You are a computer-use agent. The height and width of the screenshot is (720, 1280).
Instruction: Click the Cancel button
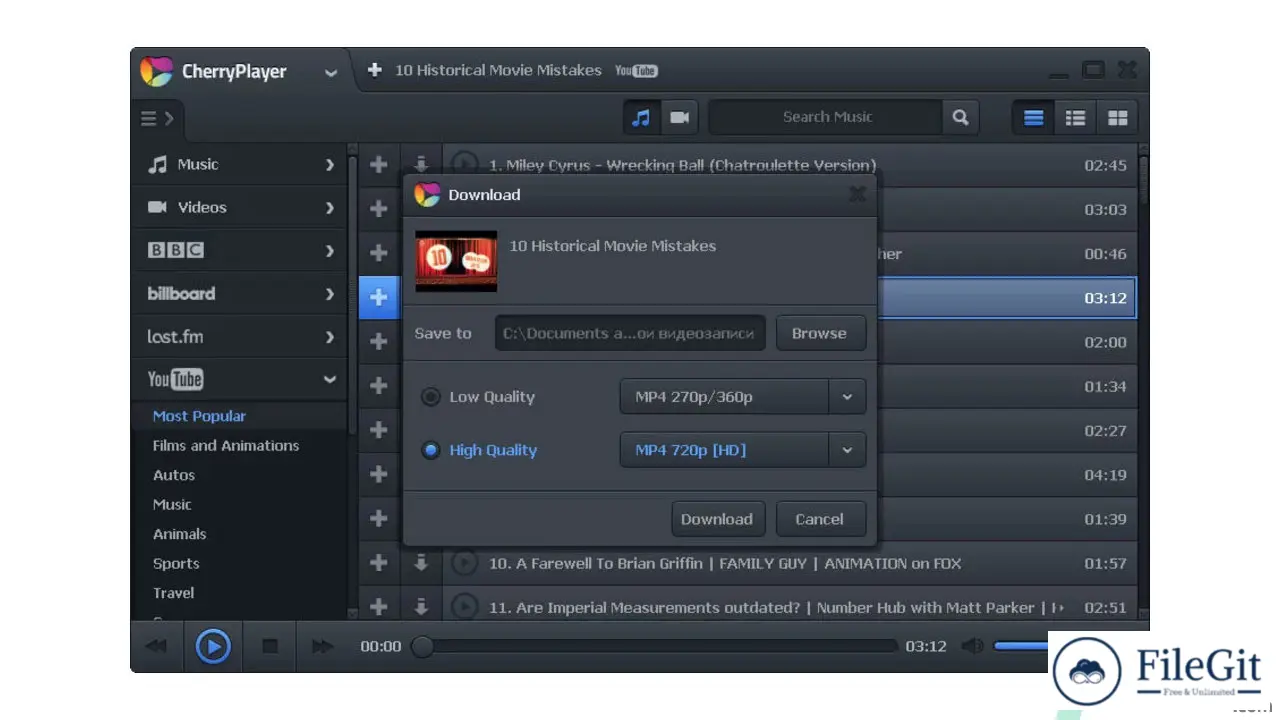[x=819, y=519]
